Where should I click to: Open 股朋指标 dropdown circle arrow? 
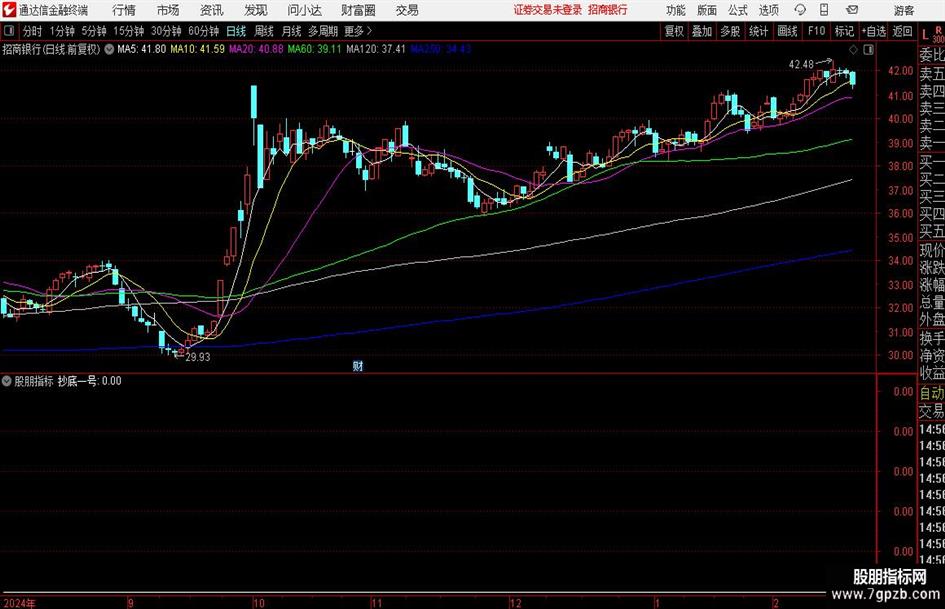(7, 380)
